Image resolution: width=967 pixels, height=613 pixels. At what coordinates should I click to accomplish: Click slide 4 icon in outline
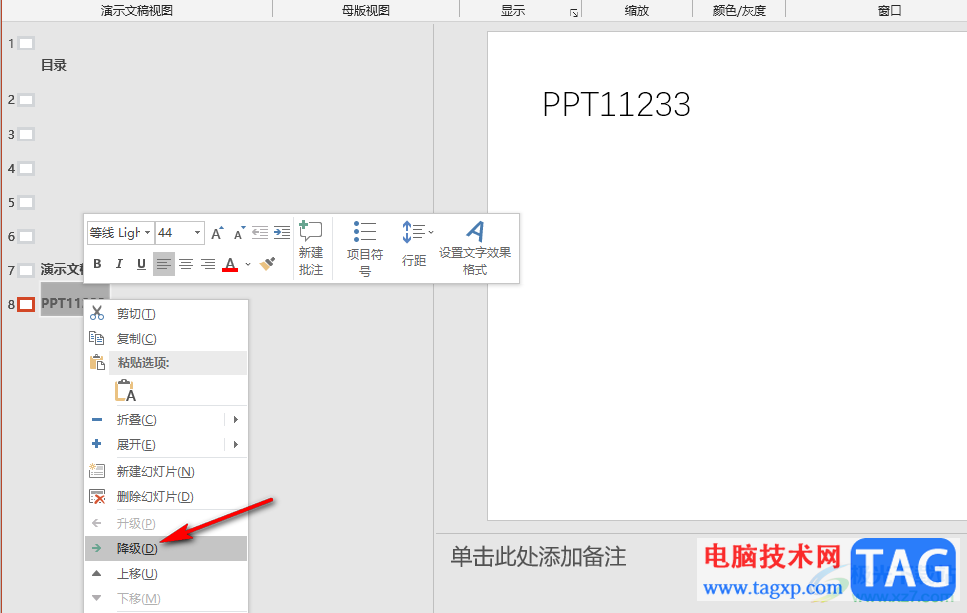26,168
